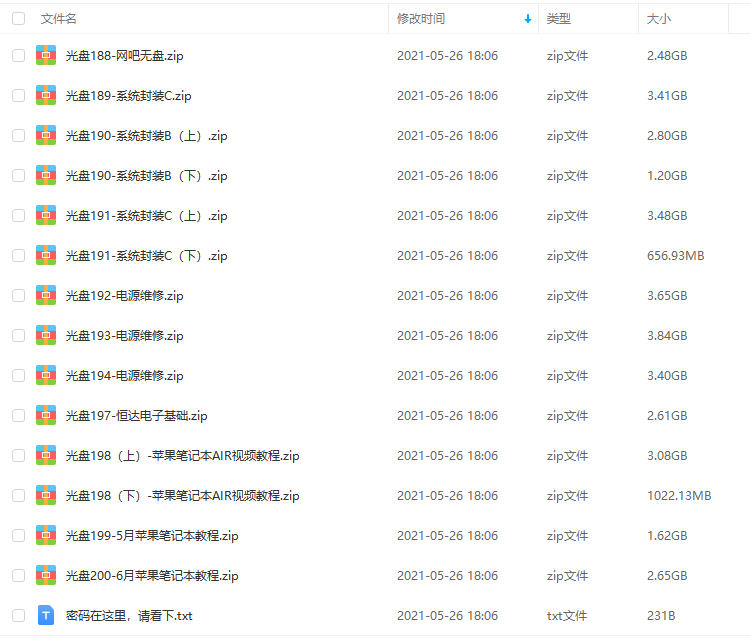
Task: Toggle the select-all checkbox in header
Action: [19, 19]
